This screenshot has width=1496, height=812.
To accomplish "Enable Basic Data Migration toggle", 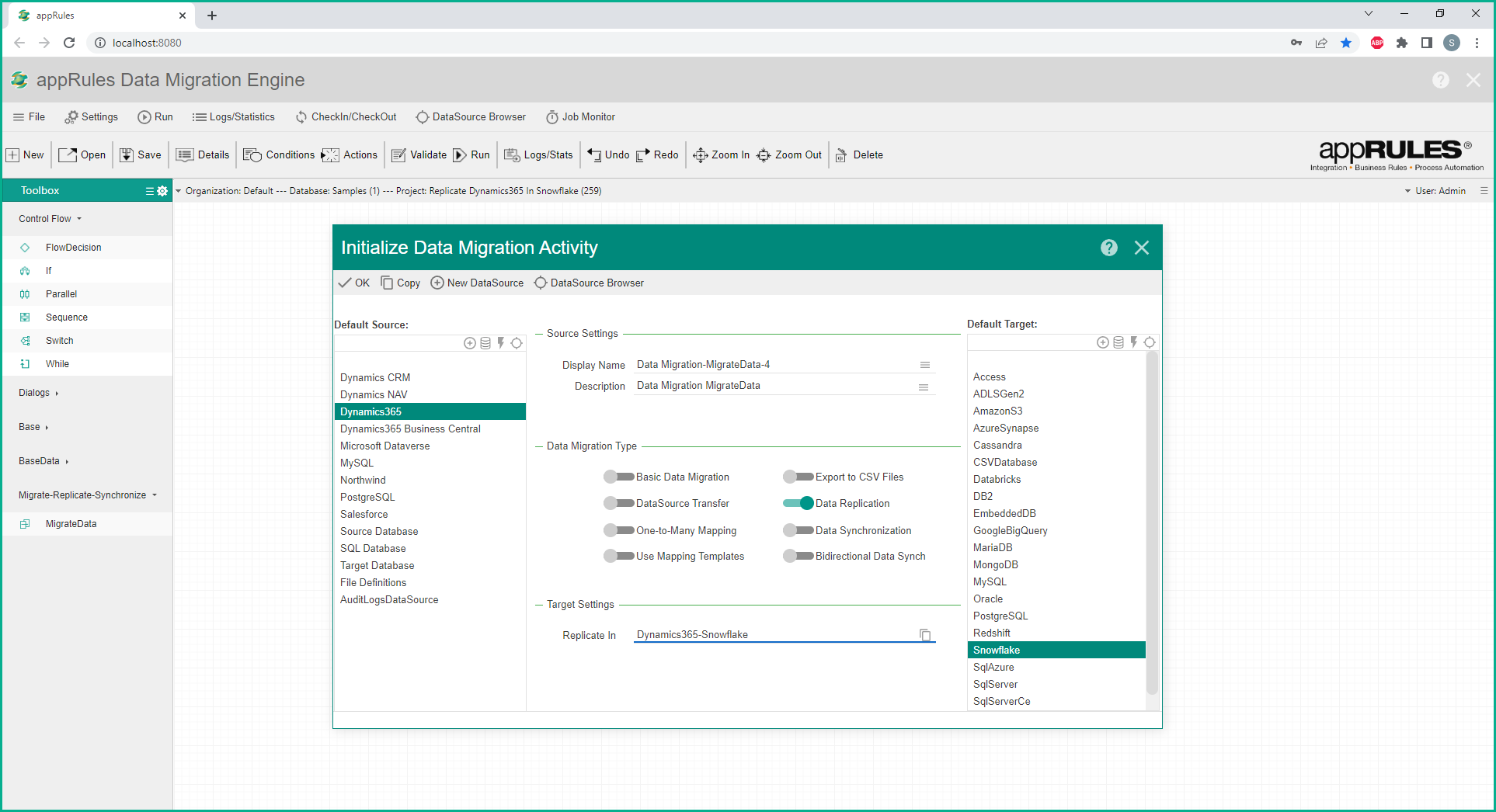I will pyautogui.click(x=619, y=477).
